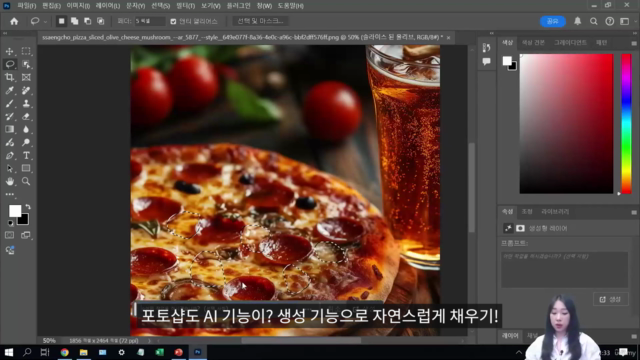Screen dimensions: 640x360
Task: Open the 이미지(I) menu
Action: [78, 6]
